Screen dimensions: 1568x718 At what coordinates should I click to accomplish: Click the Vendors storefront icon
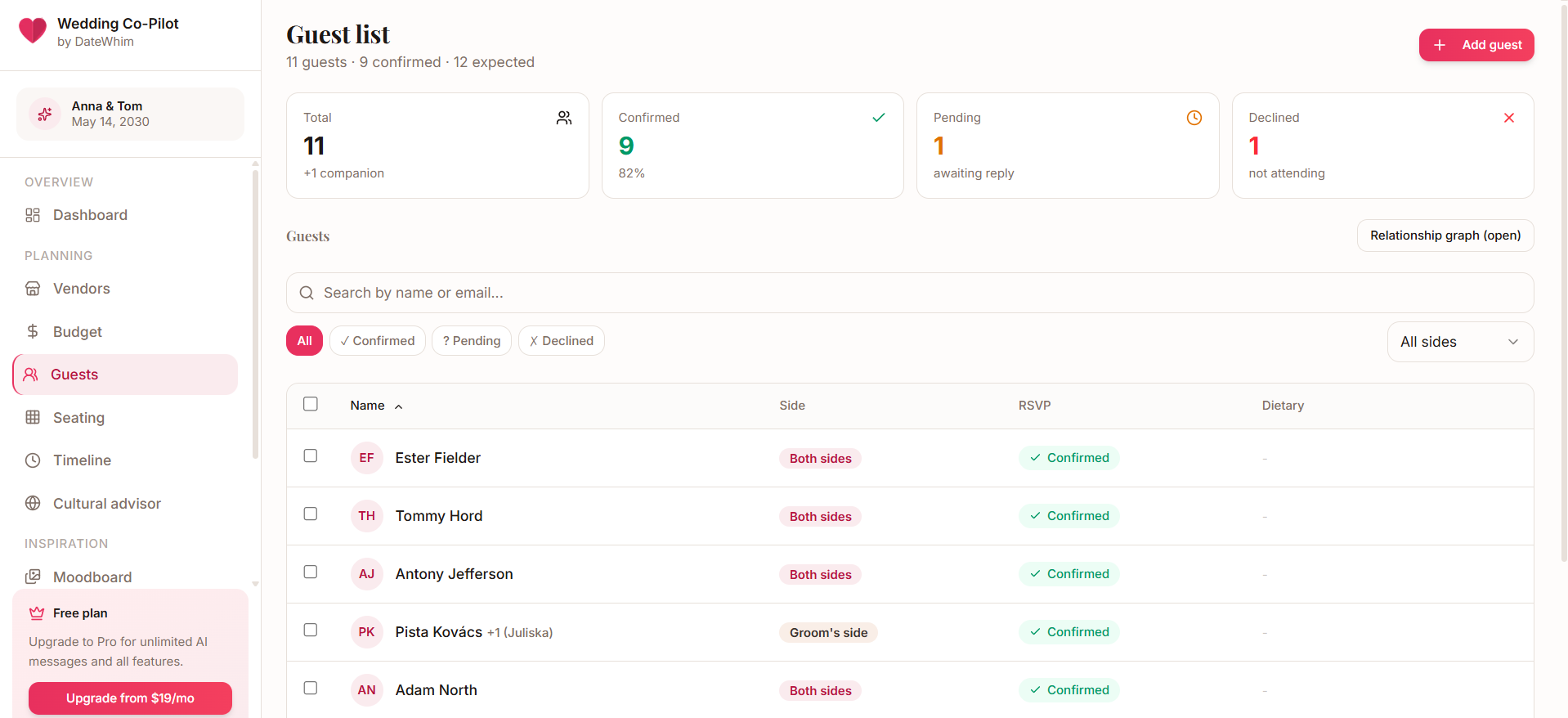(x=33, y=289)
